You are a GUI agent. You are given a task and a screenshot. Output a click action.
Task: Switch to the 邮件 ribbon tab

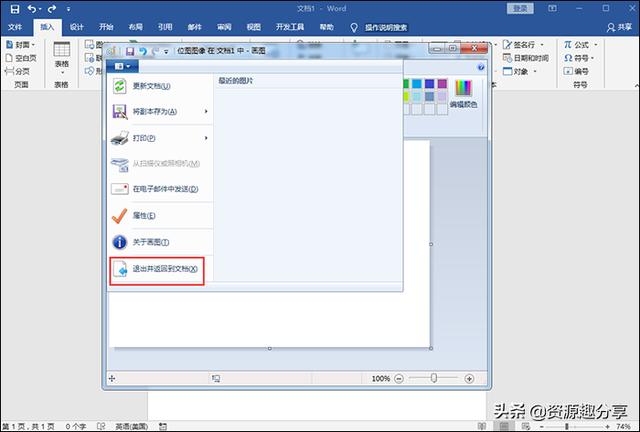(x=194, y=27)
